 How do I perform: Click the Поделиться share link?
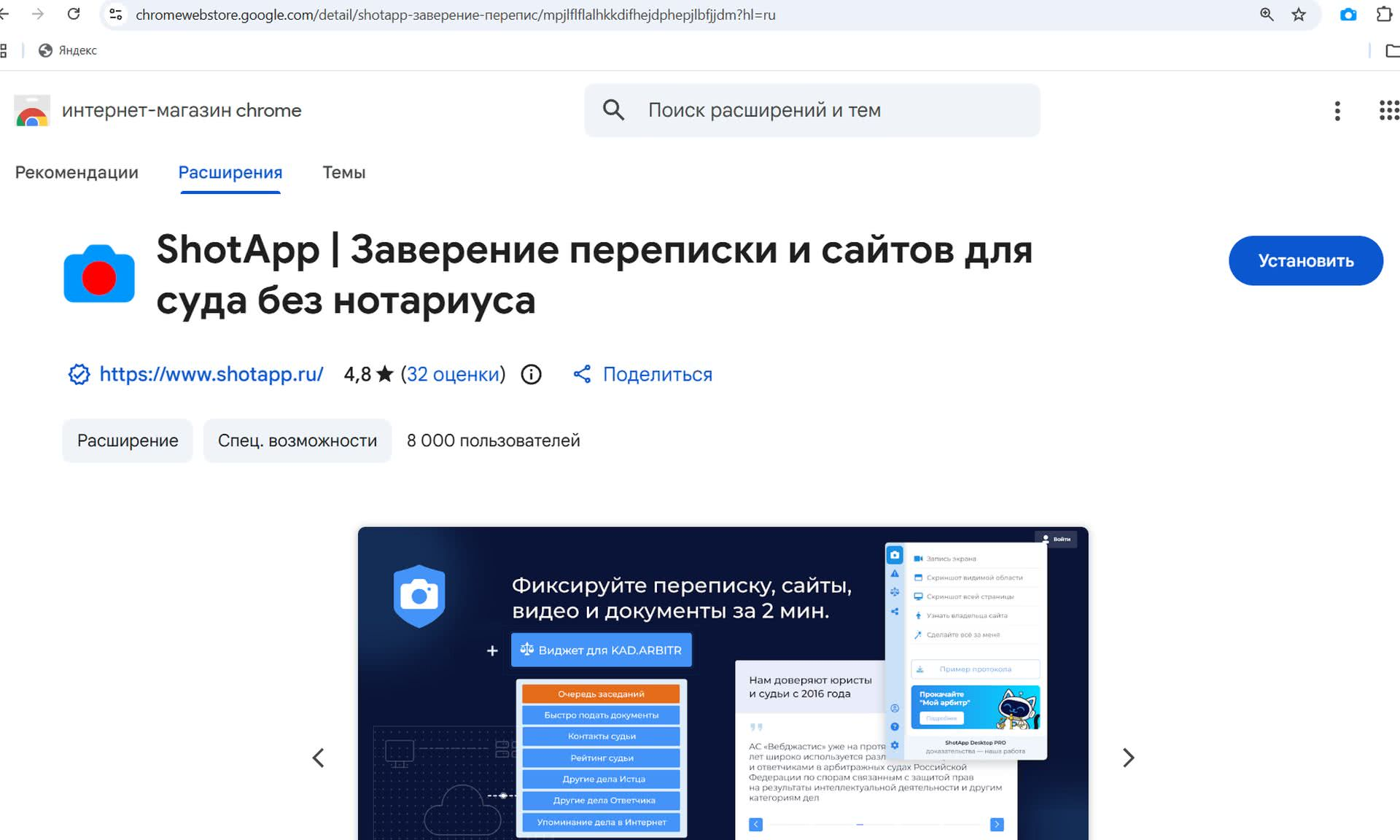[x=642, y=374]
